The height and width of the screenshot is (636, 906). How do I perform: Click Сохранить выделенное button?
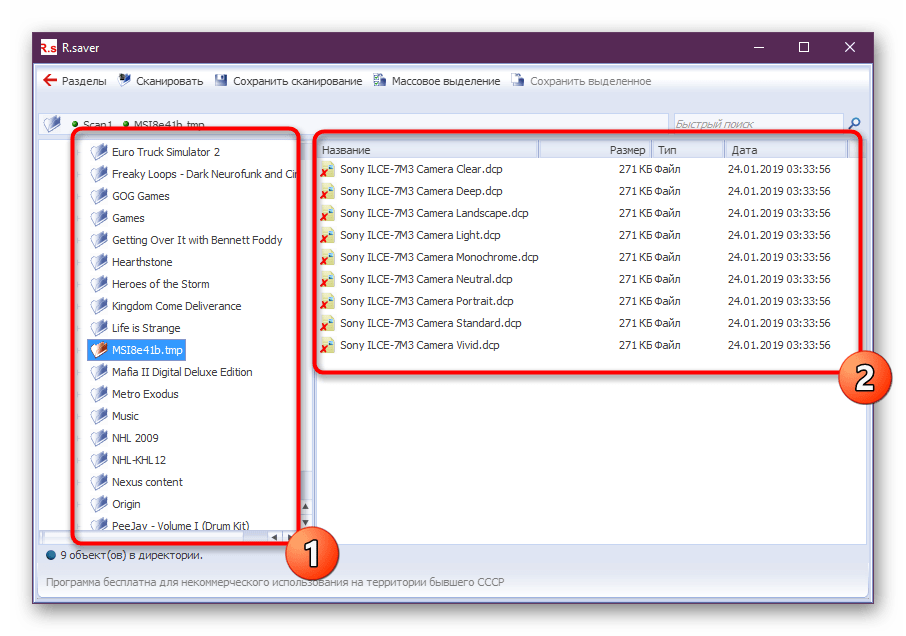click(x=581, y=81)
